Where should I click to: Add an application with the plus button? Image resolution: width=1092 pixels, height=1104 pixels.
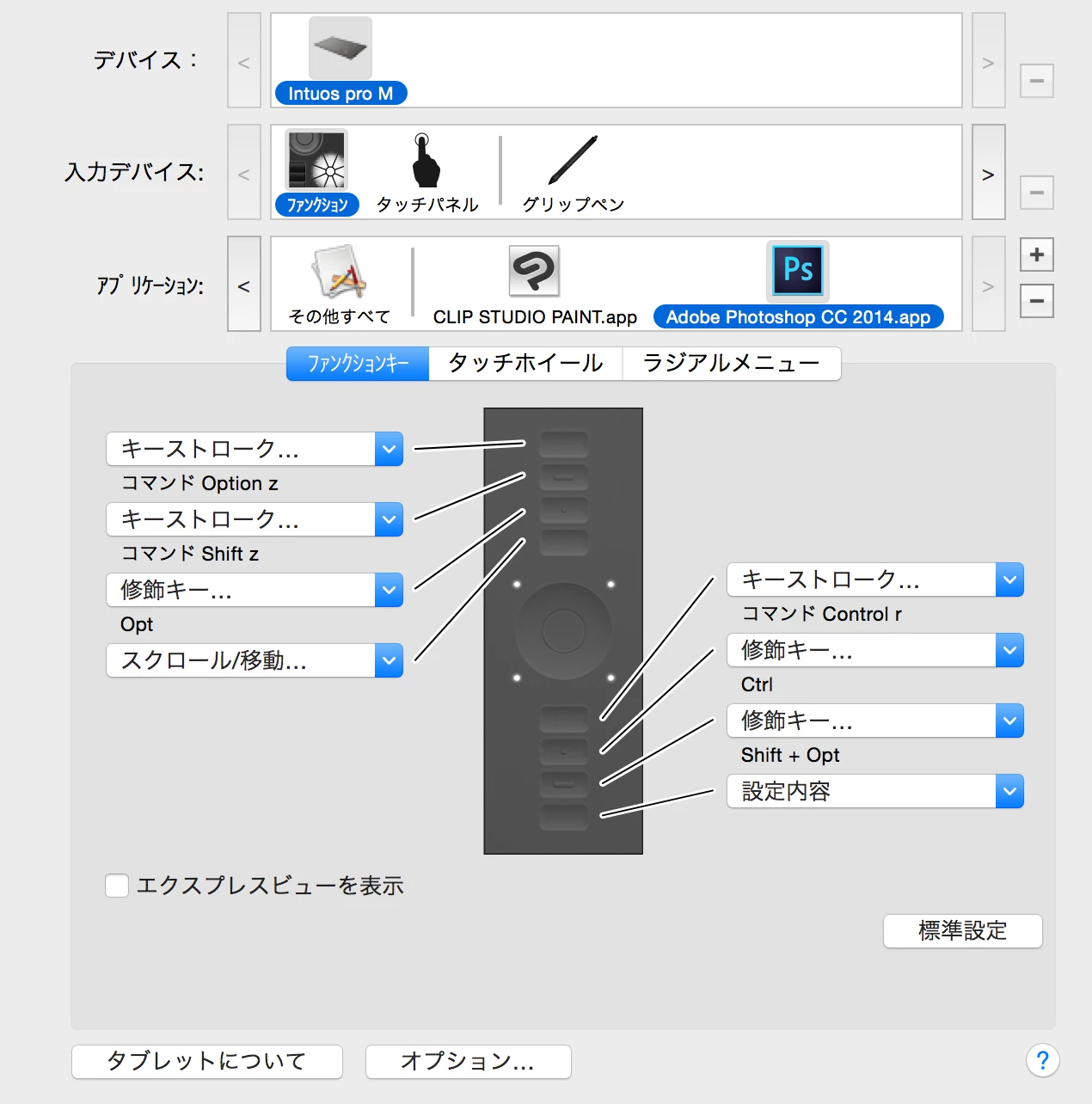click(x=1037, y=255)
